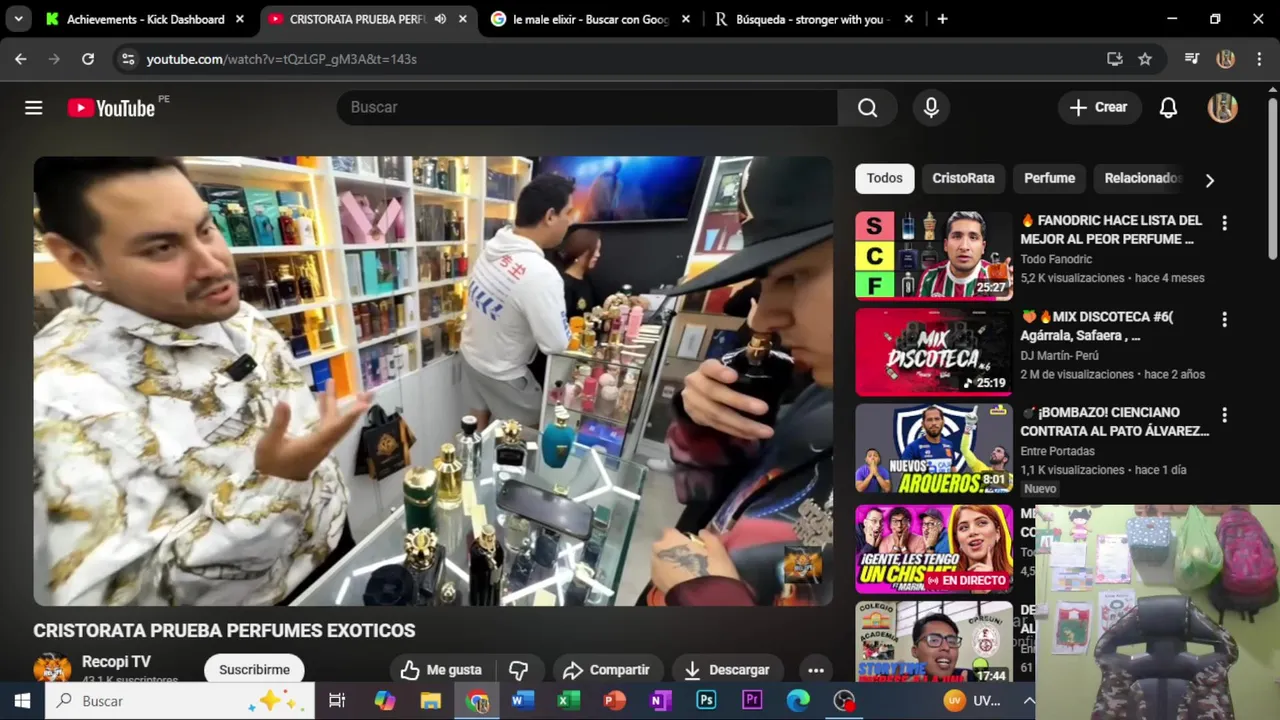
Task: Click the Compartir button
Action: 606,670
